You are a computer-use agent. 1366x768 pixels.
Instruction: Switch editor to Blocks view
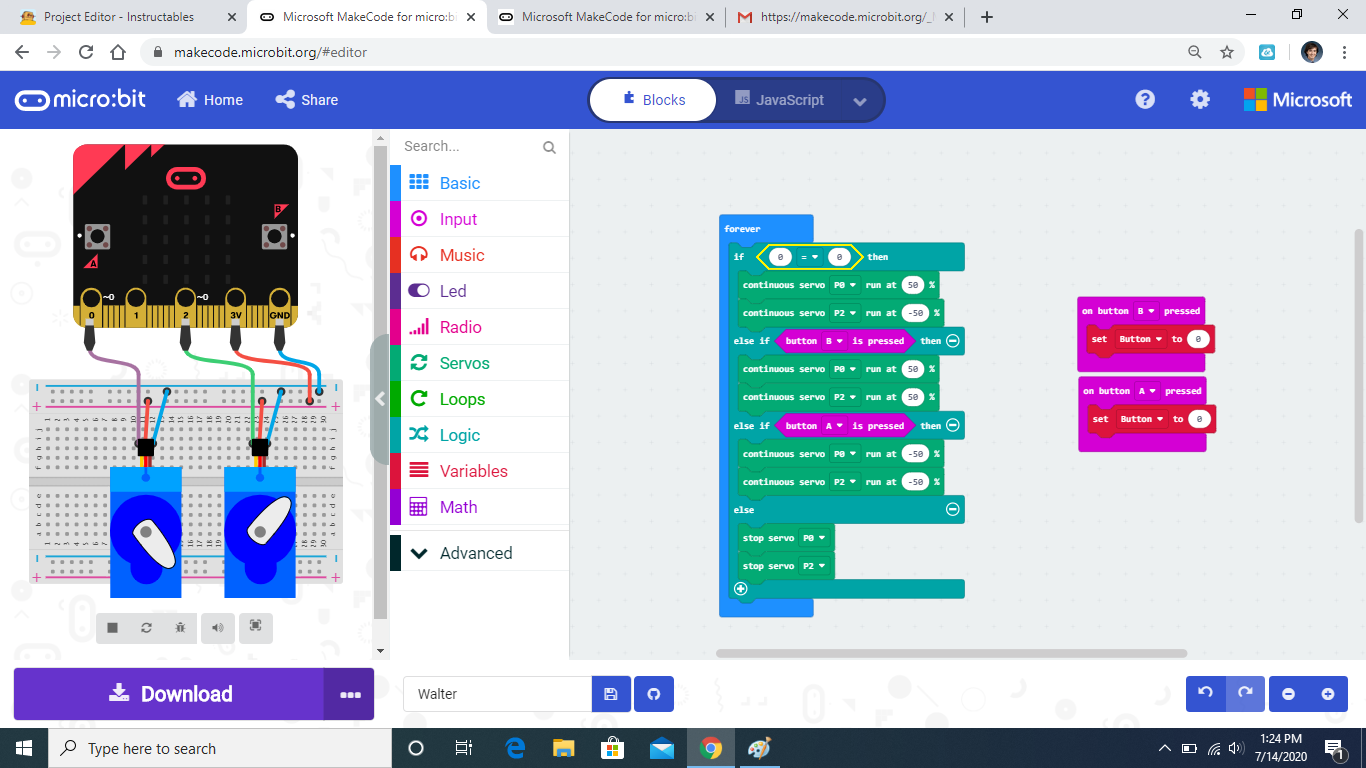(x=653, y=100)
